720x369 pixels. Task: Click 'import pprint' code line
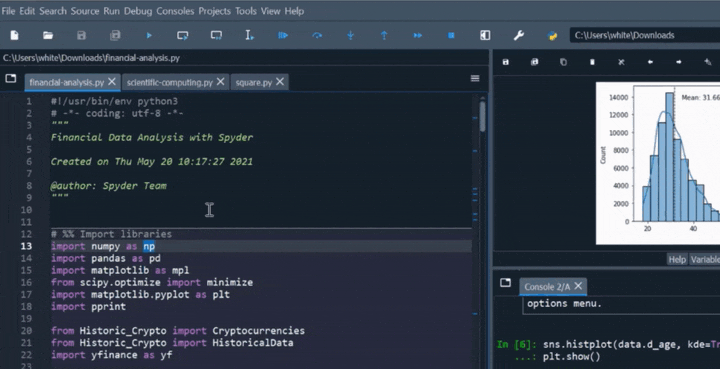[x=88, y=307]
